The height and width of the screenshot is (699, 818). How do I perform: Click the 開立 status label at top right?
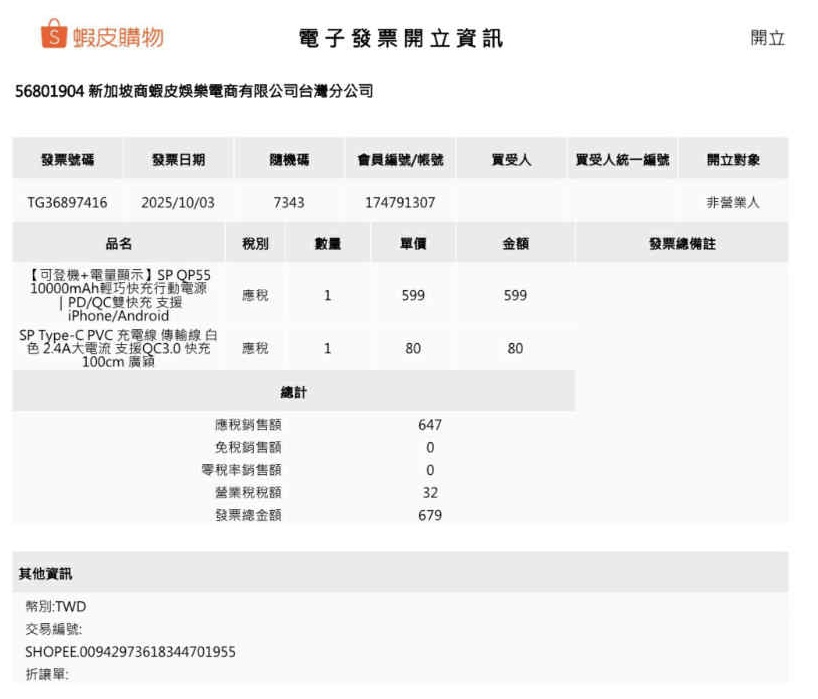[767, 38]
